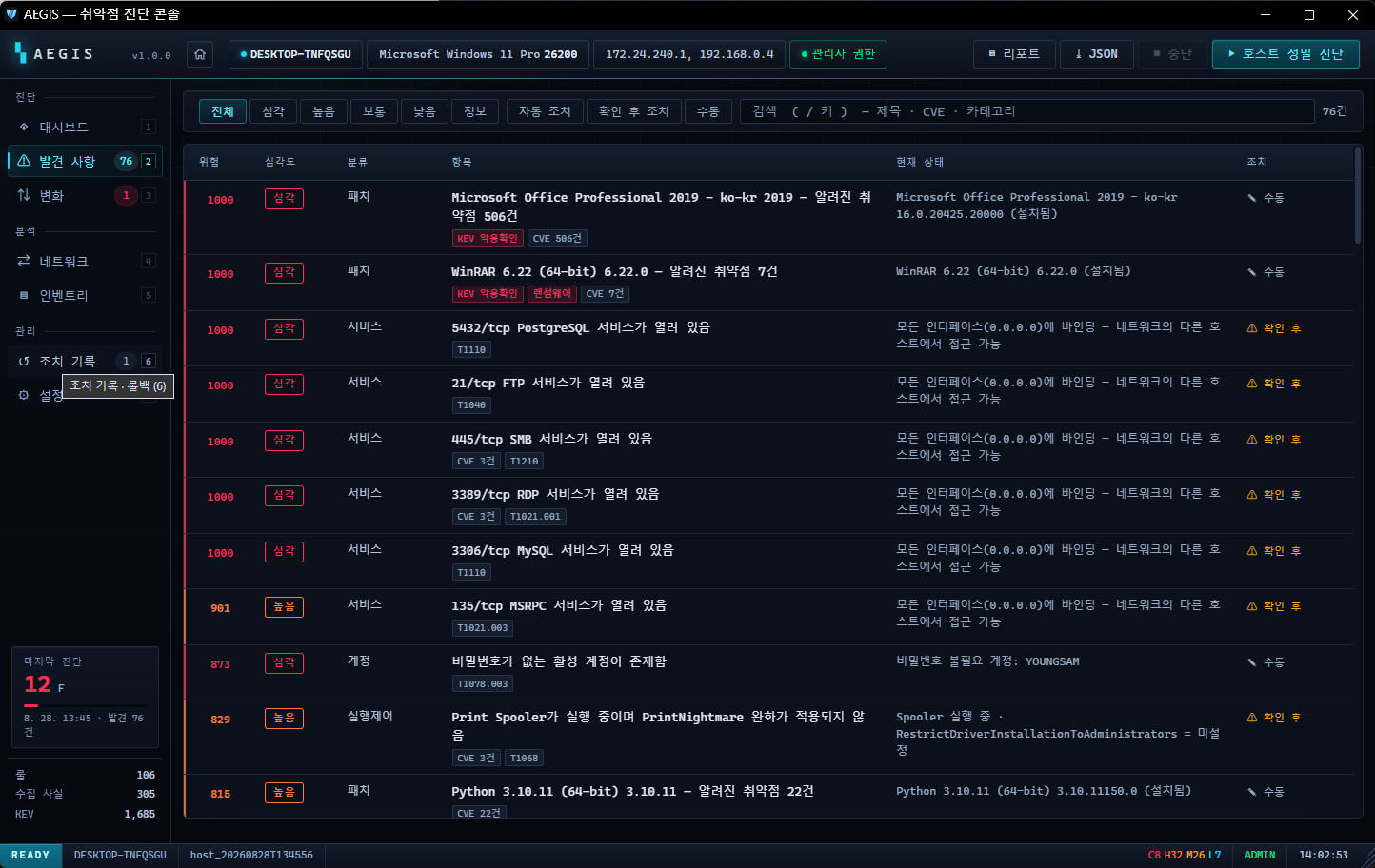Click T1210 tag on SMB row
Screen dimensions: 1375x868
tap(524, 462)
